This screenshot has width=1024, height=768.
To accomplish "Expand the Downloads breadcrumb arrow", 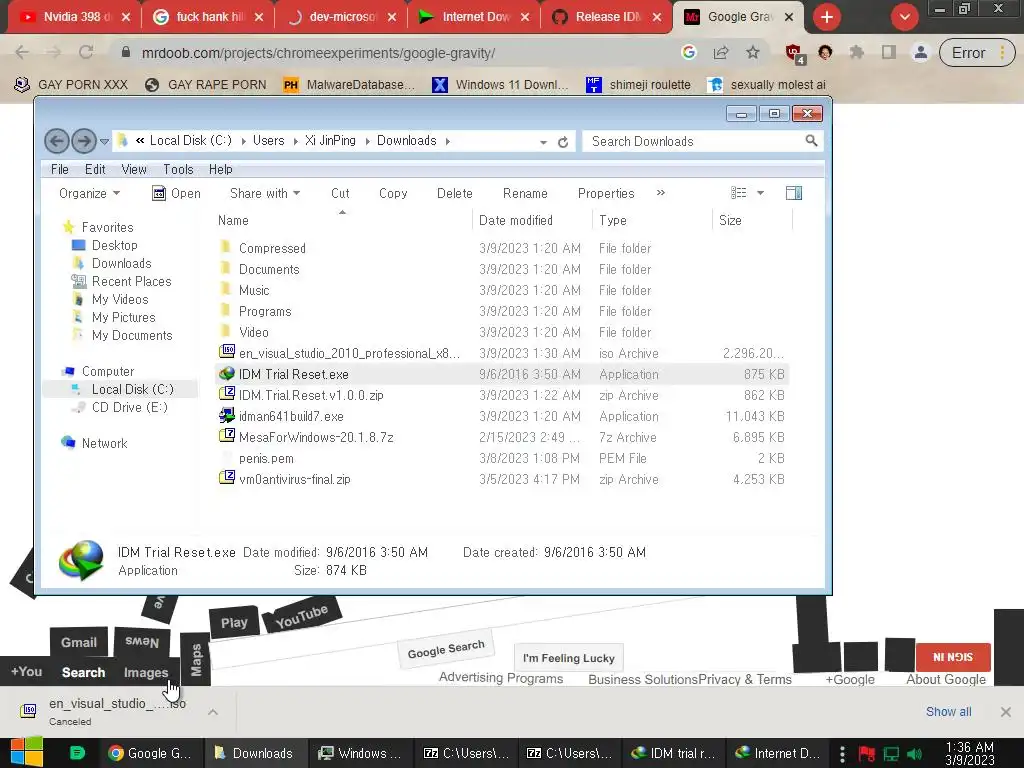I will coord(448,141).
